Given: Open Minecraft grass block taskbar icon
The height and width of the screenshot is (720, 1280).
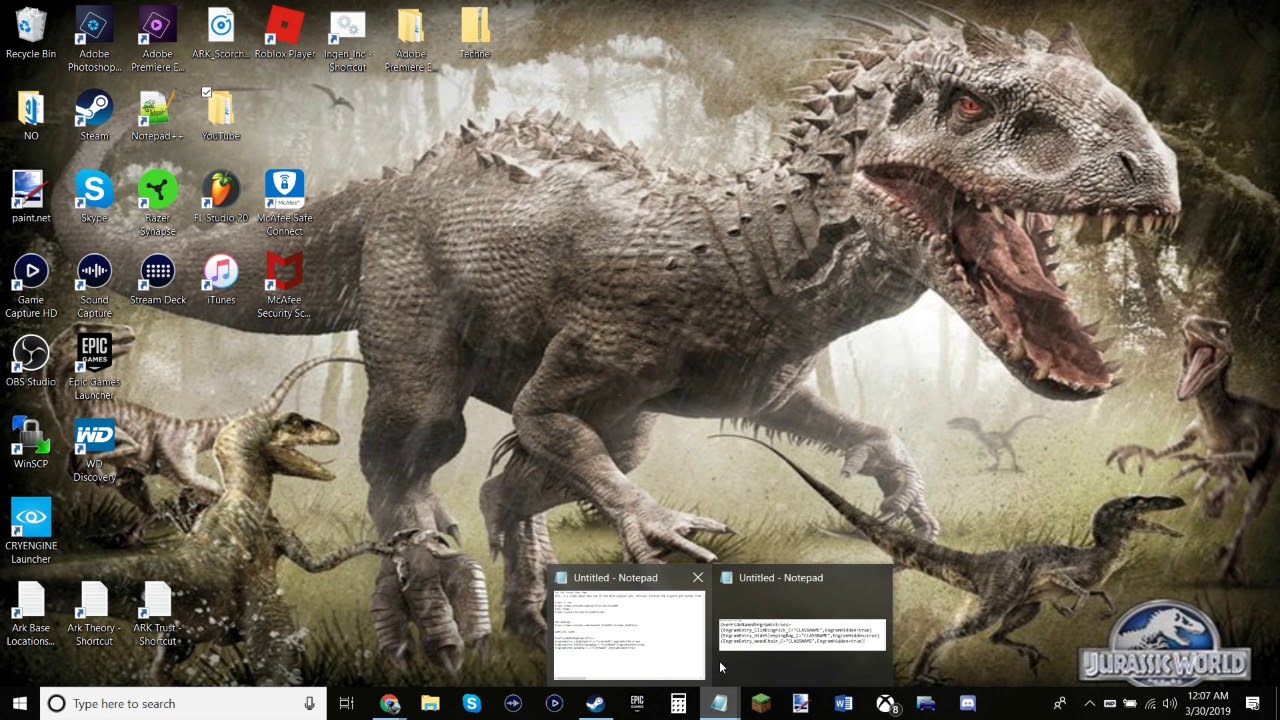Looking at the screenshot, I should click(x=761, y=704).
